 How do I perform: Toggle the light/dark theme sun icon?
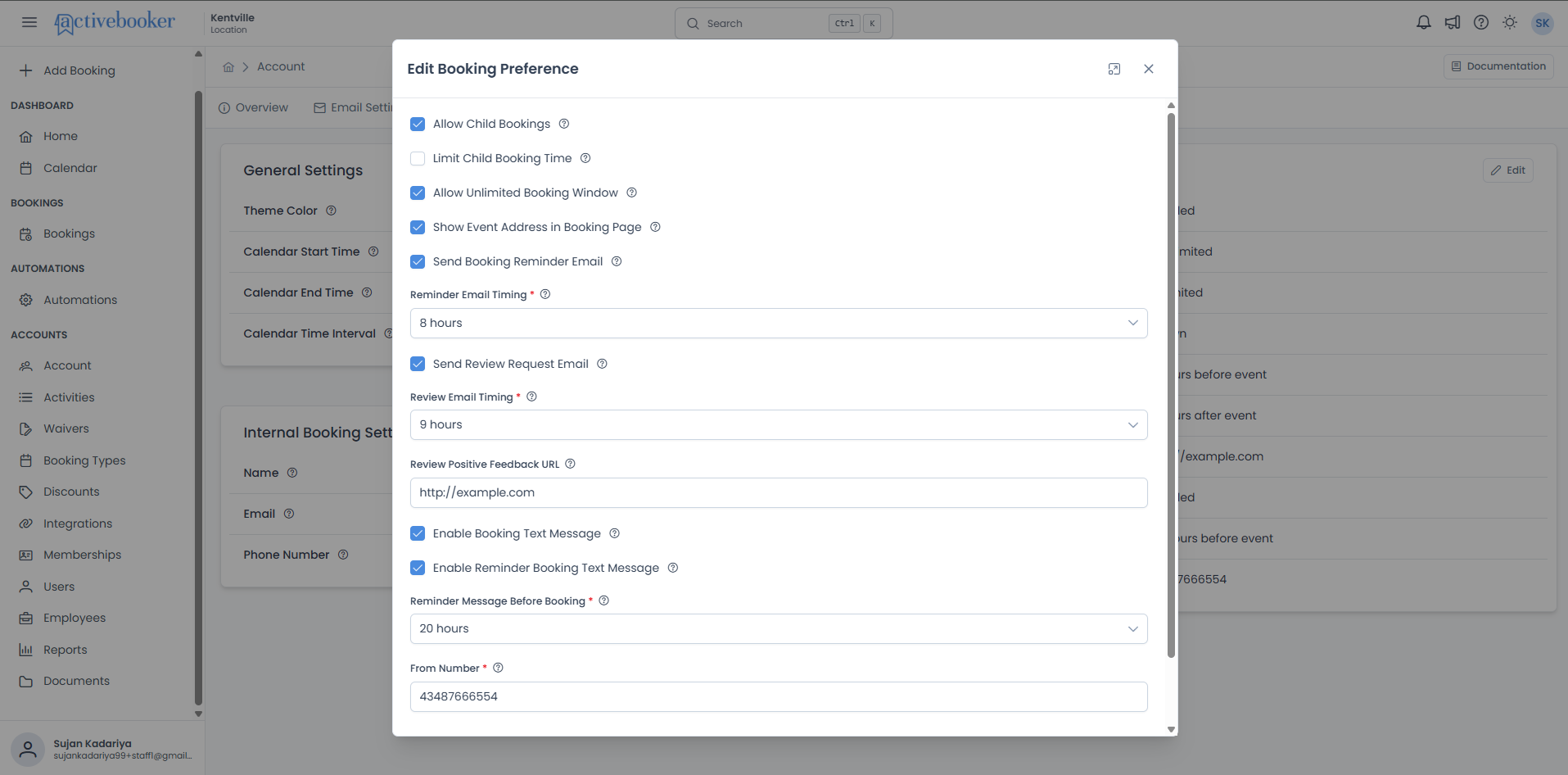click(x=1510, y=23)
